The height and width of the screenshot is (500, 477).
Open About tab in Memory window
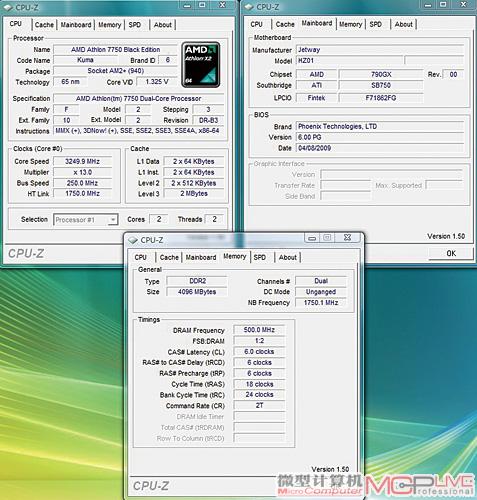coord(288,257)
